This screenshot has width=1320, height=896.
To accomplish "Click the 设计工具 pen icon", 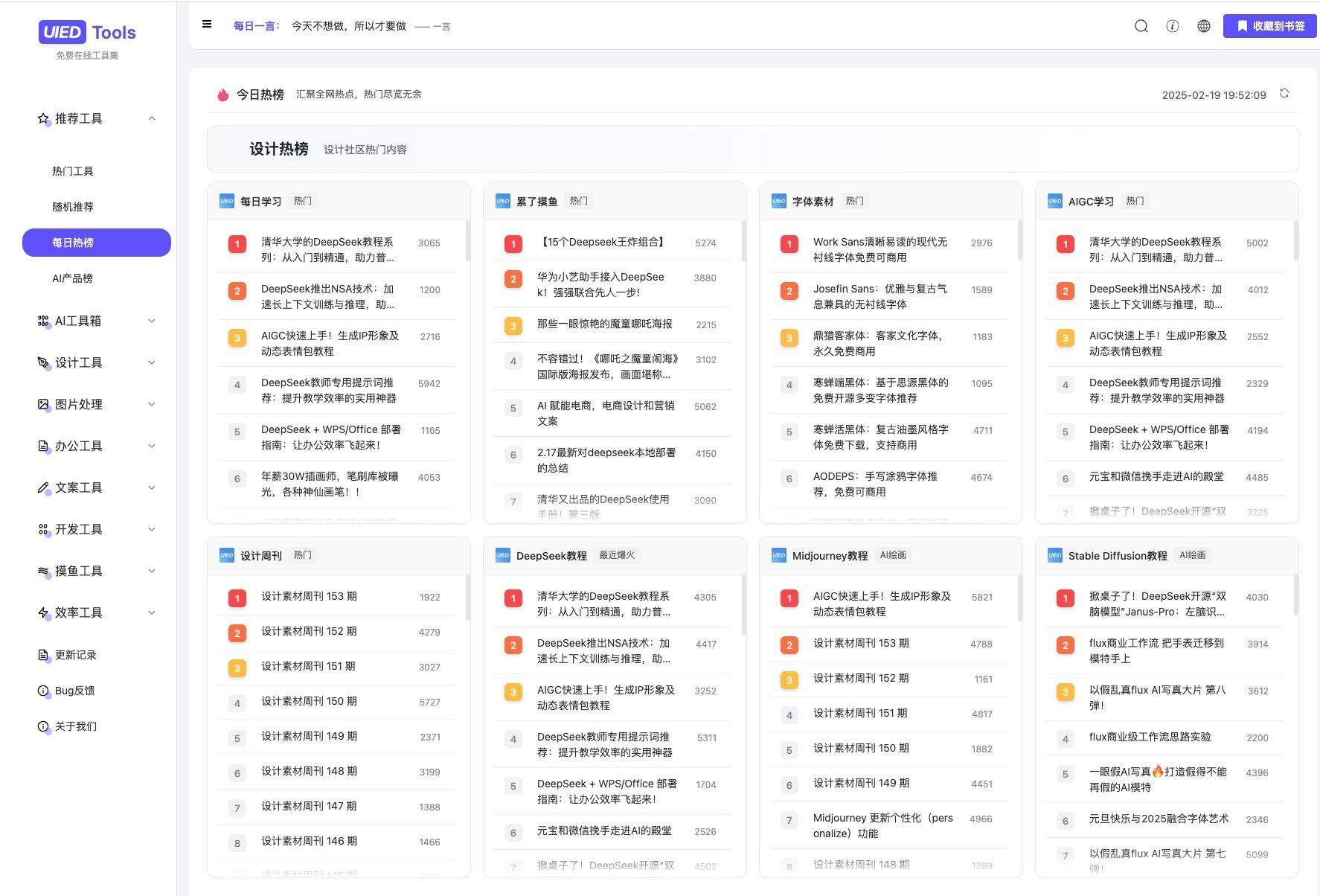I will click(x=43, y=363).
